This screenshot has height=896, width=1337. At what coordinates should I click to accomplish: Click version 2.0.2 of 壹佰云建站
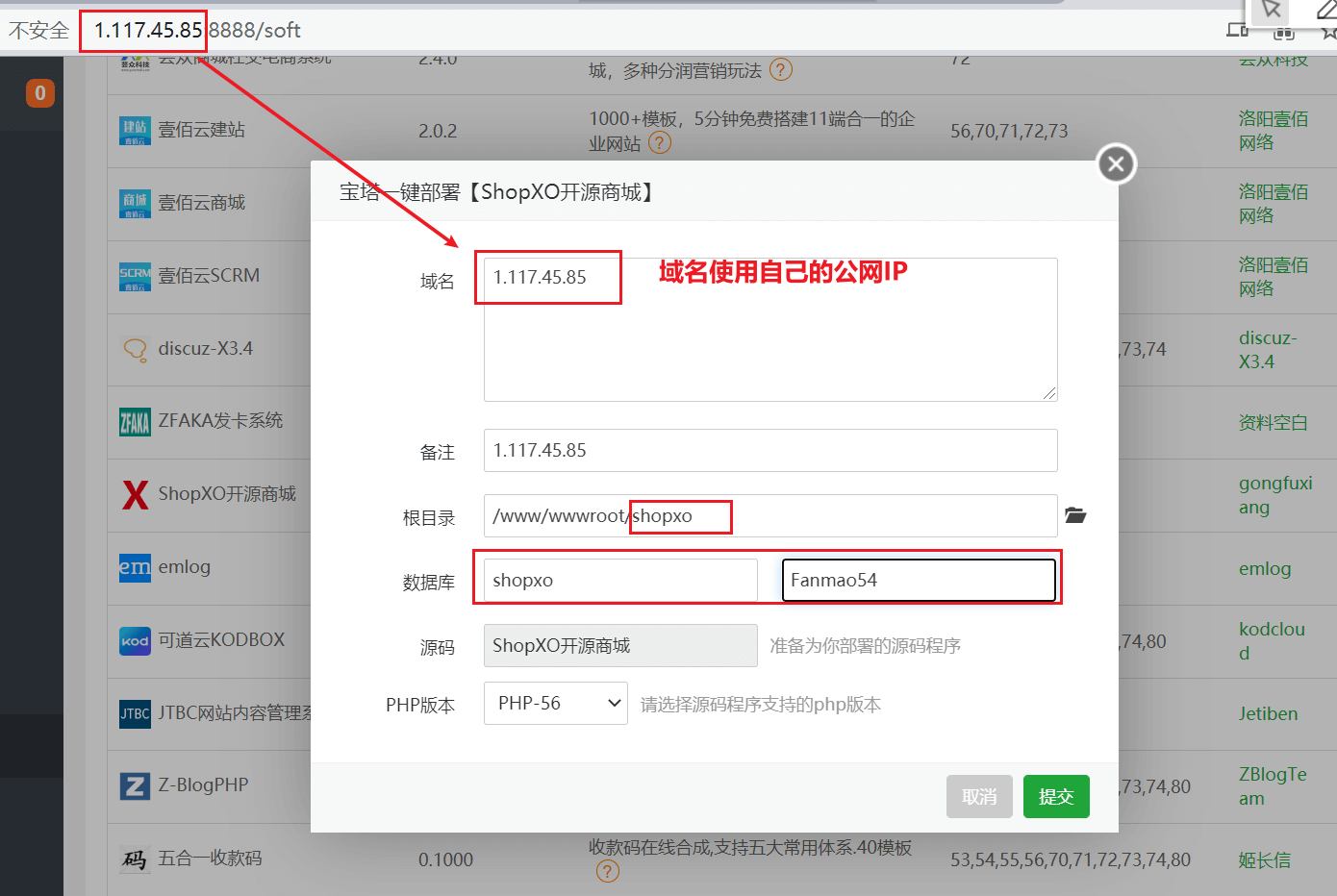click(x=438, y=132)
